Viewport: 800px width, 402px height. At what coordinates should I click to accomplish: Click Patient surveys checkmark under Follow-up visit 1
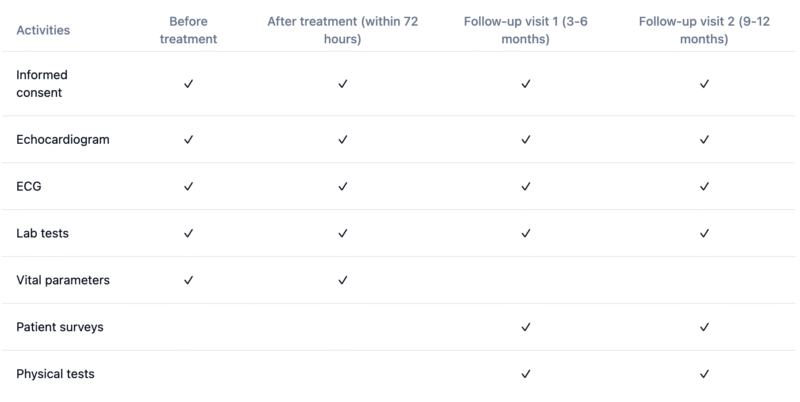(526, 327)
